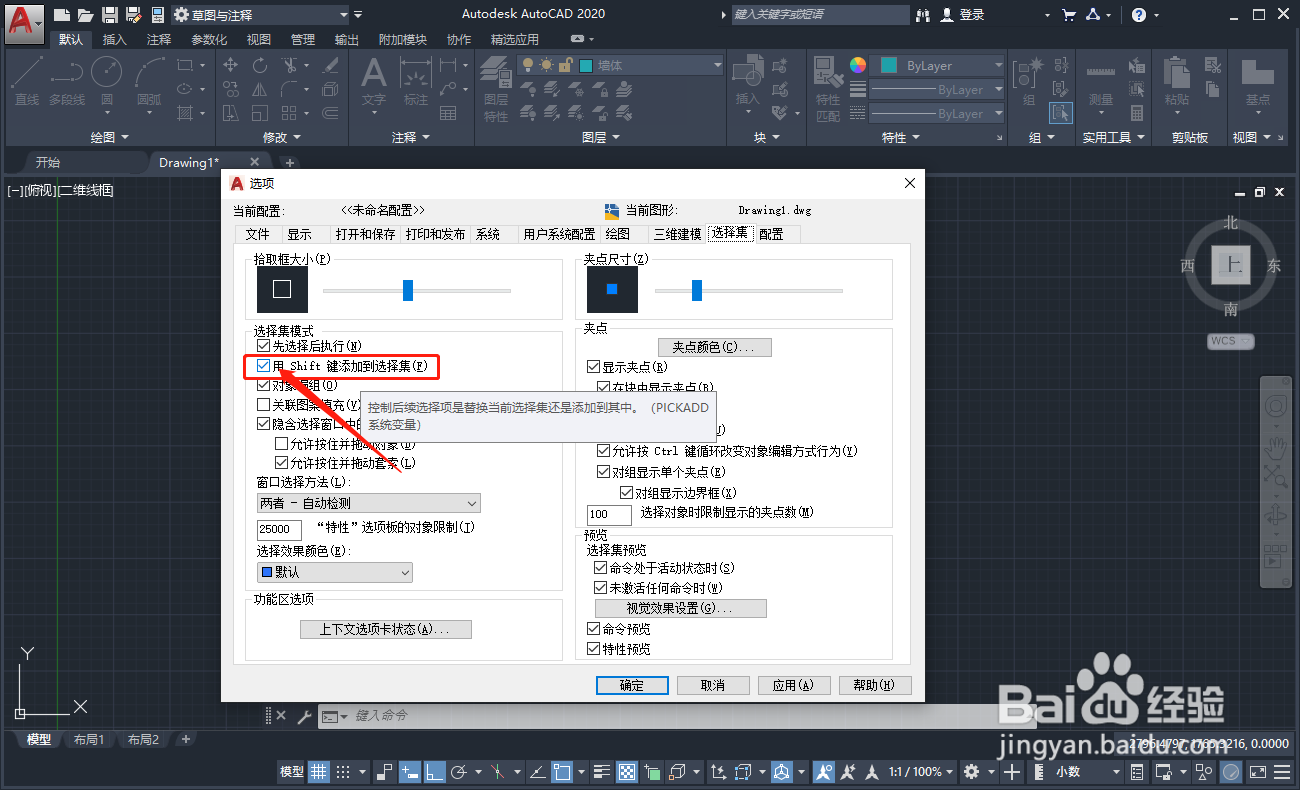Click the Open file icon in quick access
The height and width of the screenshot is (790, 1300).
pos(86,15)
